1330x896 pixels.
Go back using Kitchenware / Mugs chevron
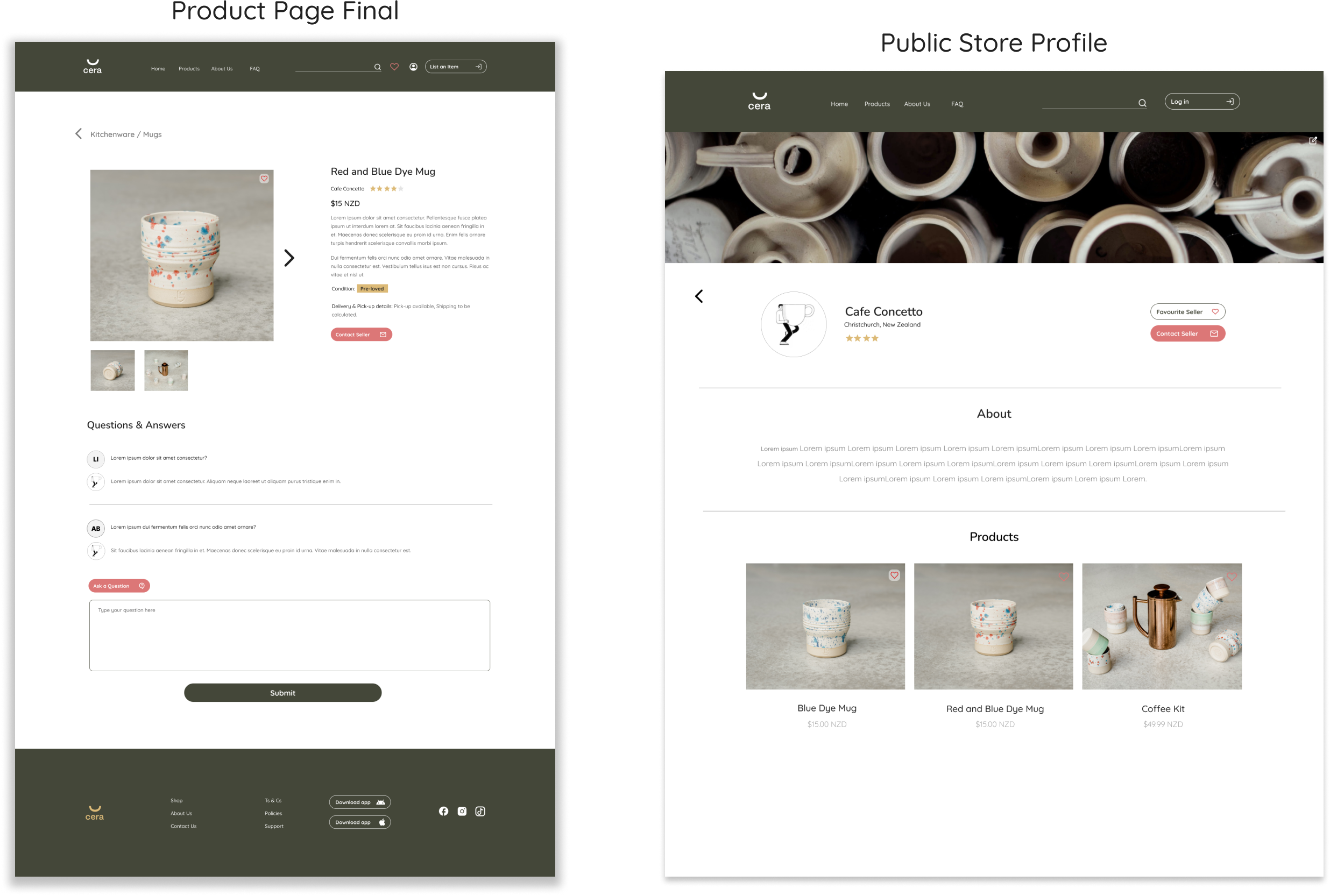click(x=79, y=134)
